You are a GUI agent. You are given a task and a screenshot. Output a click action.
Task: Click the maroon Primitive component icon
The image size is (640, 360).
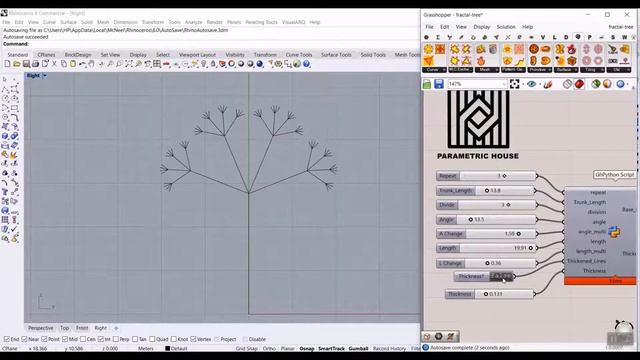tap(534, 49)
